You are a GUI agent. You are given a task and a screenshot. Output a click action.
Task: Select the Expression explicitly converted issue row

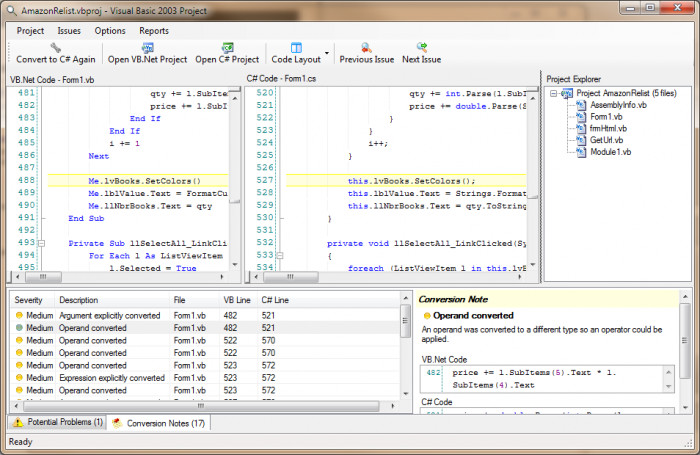205,378
